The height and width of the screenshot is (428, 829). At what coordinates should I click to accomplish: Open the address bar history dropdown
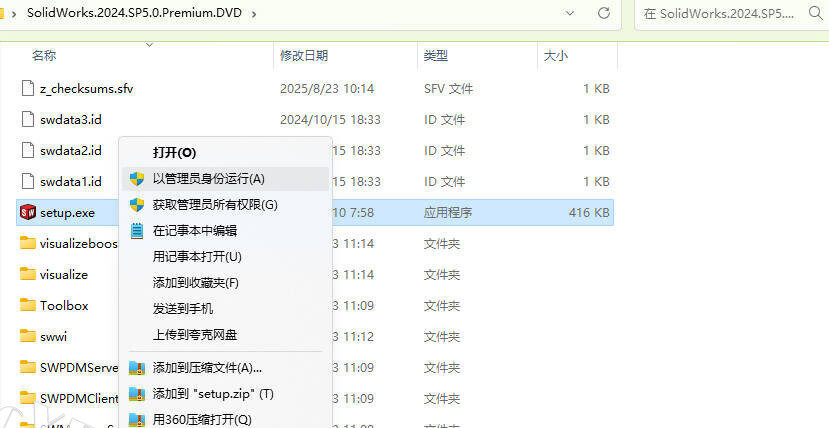coord(569,13)
